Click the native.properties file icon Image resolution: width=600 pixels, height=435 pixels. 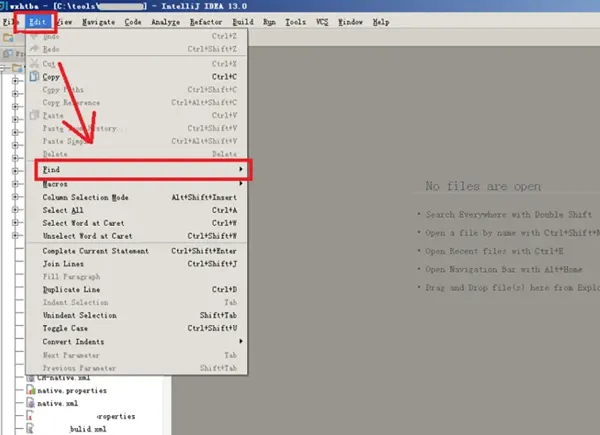31,390
